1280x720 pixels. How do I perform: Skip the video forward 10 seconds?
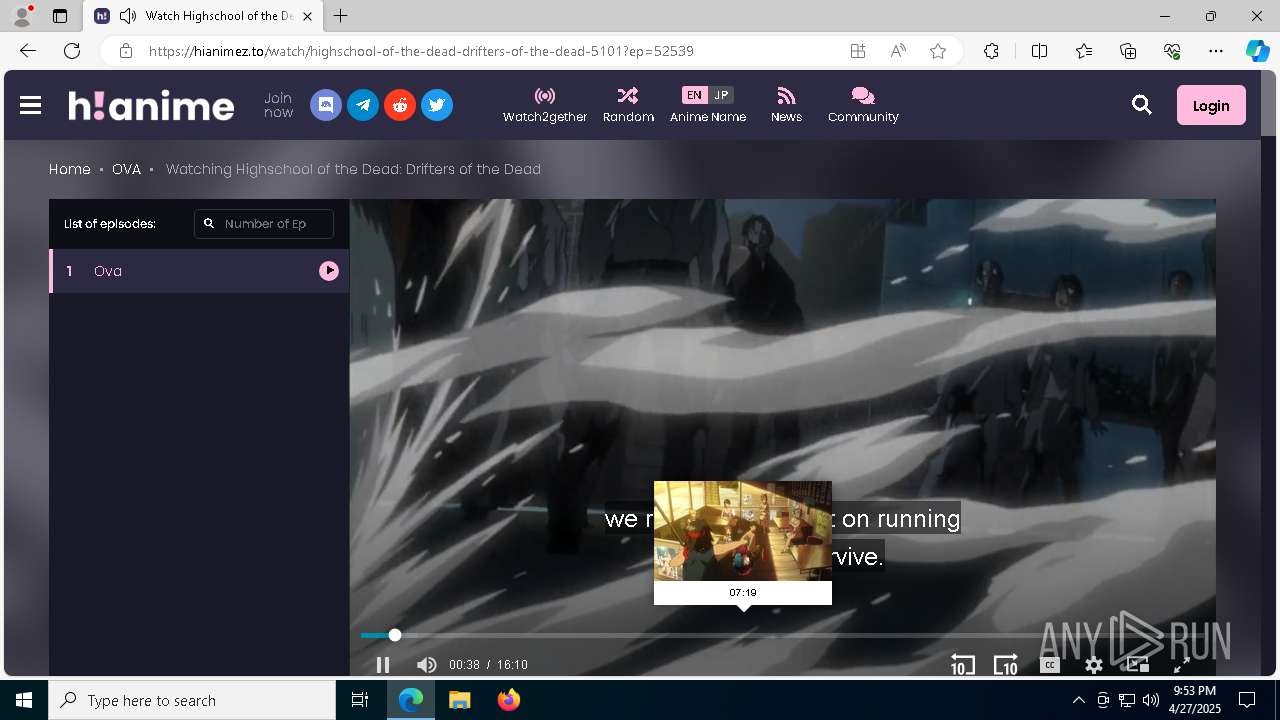point(1006,665)
